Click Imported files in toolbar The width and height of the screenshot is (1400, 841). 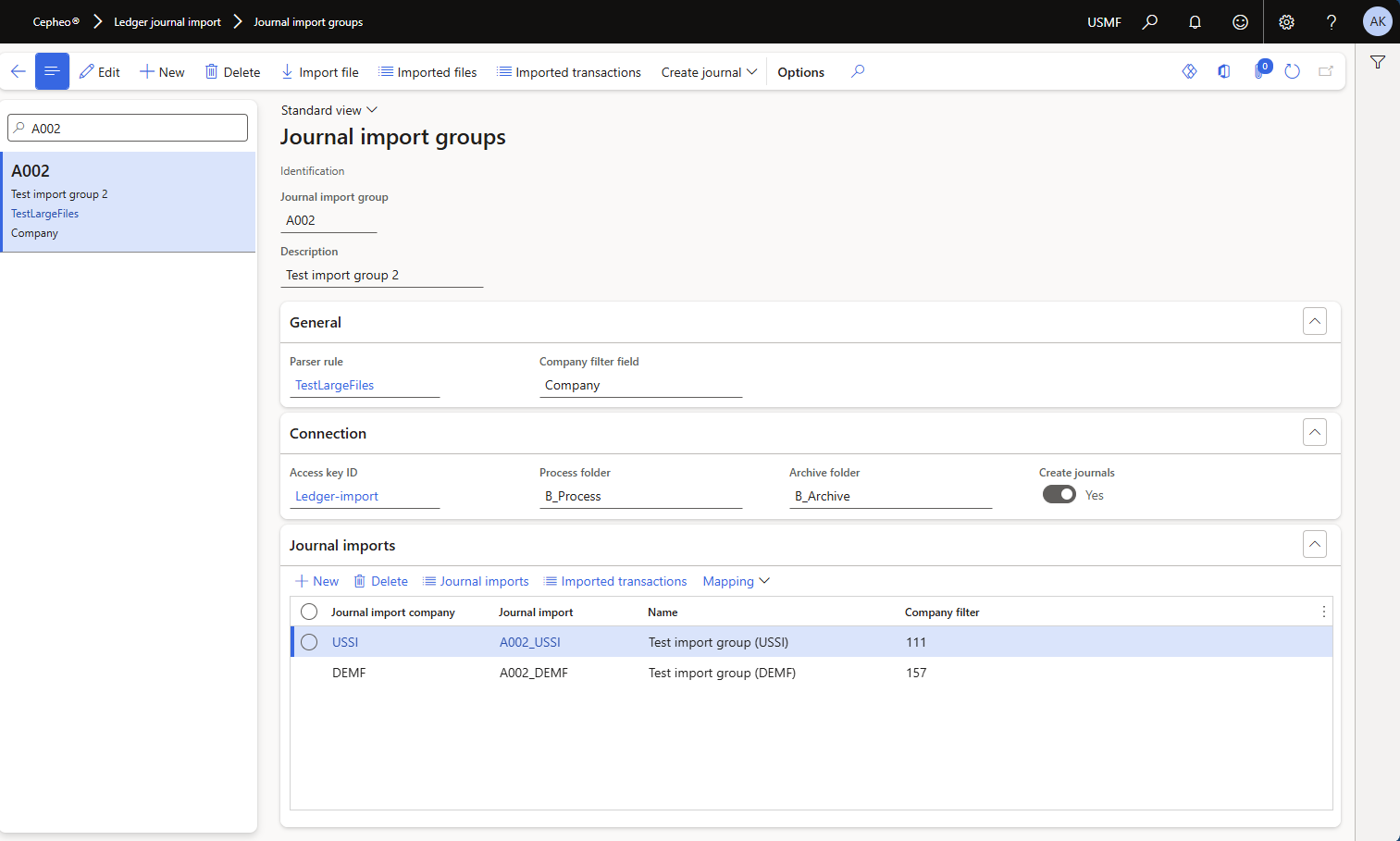click(427, 72)
